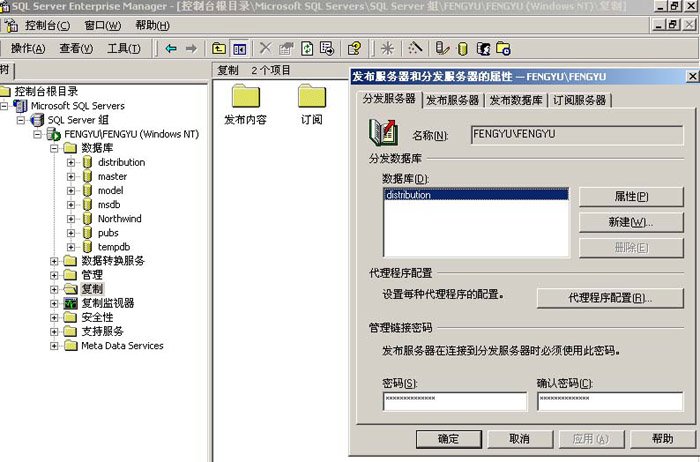The image size is (700, 462).
Task: Click the Back arrow toolbar icon
Action: (171, 48)
